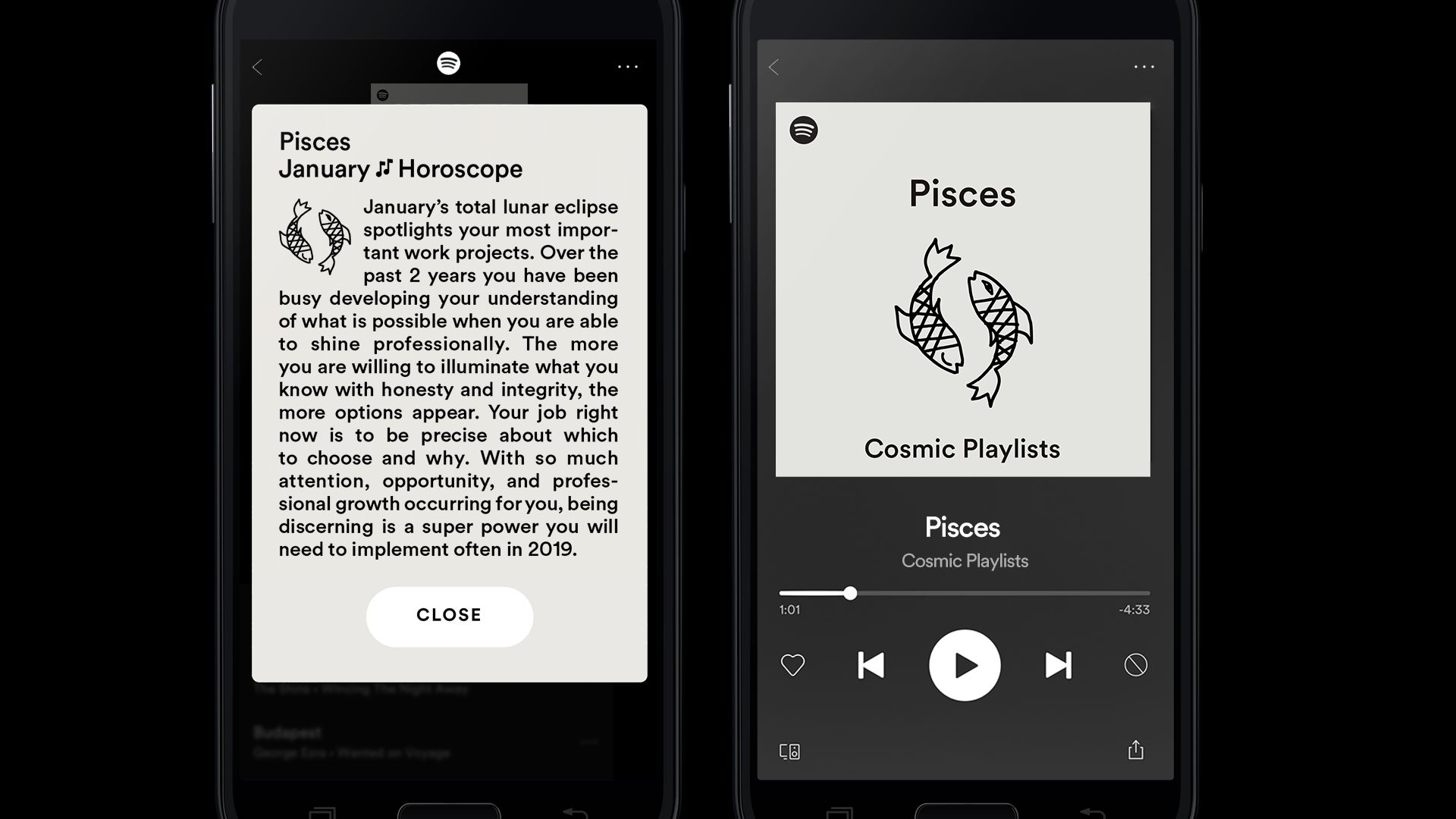Click the skip next track icon
The height and width of the screenshot is (819, 1456).
point(1058,665)
